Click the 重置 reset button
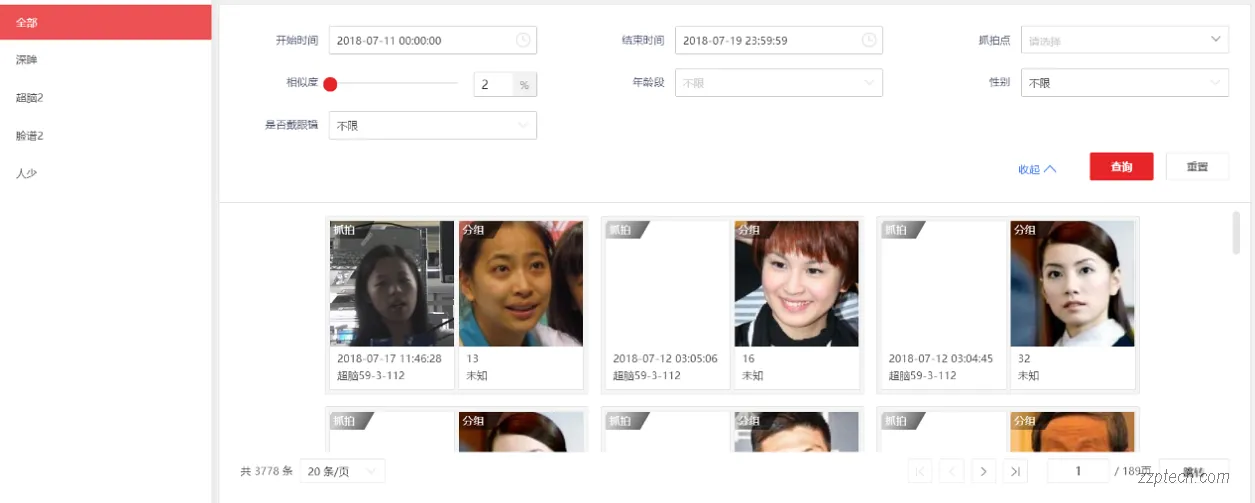The height and width of the screenshot is (503, 1255). click(x=1197, y=167)
